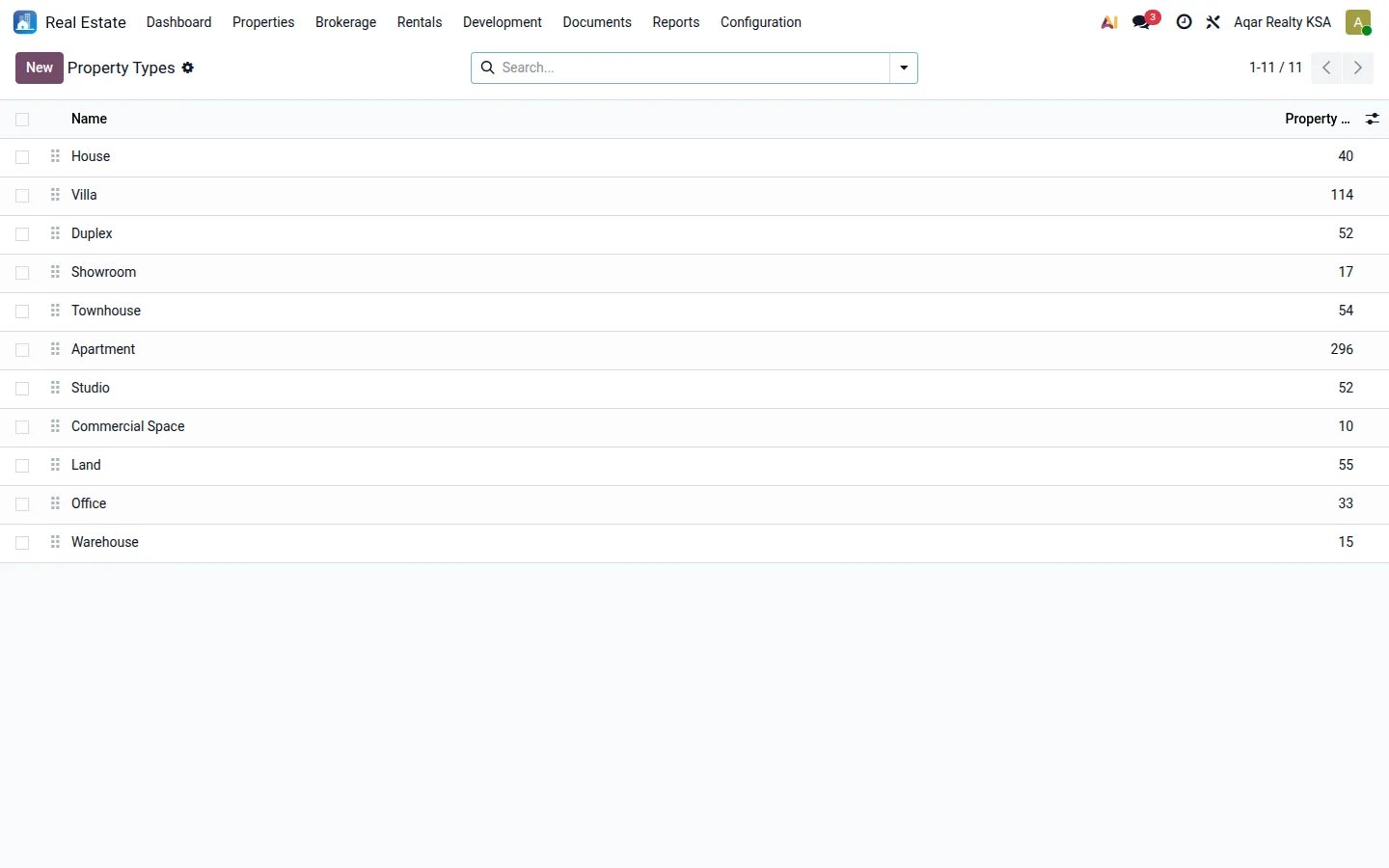Open the Reports dropdown menu
1389x868 pixels.
tap(676, 22)
